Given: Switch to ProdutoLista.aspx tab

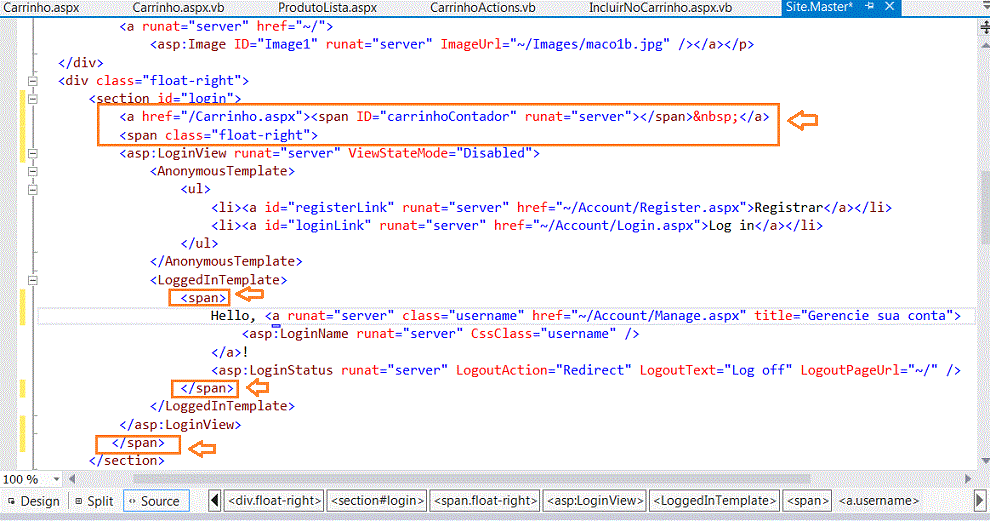Looking at the screenshot, I should click(x=327, y=8).
